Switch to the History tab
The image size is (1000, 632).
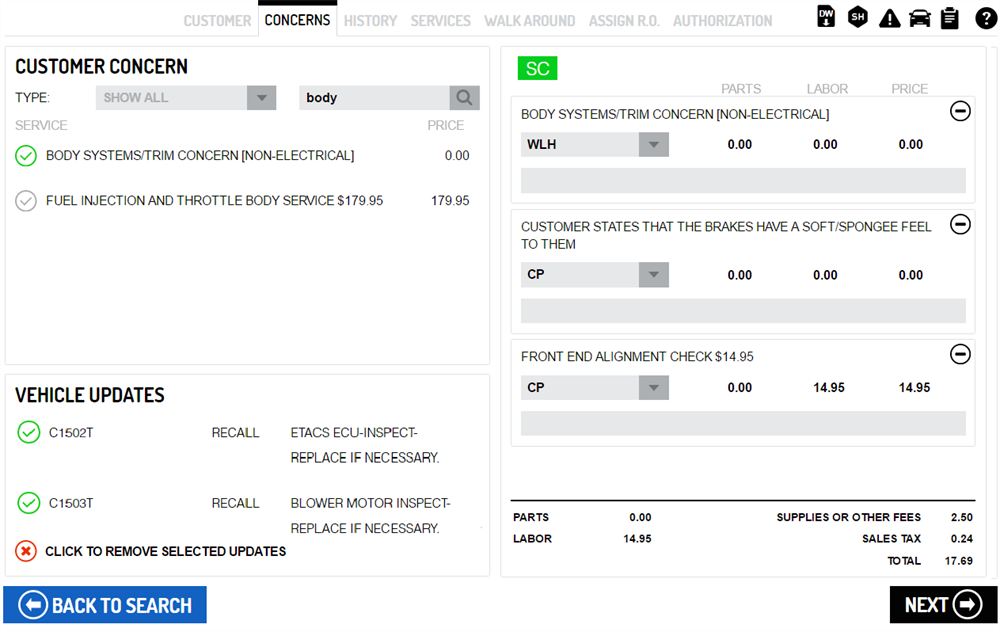[x=370, y=20]
